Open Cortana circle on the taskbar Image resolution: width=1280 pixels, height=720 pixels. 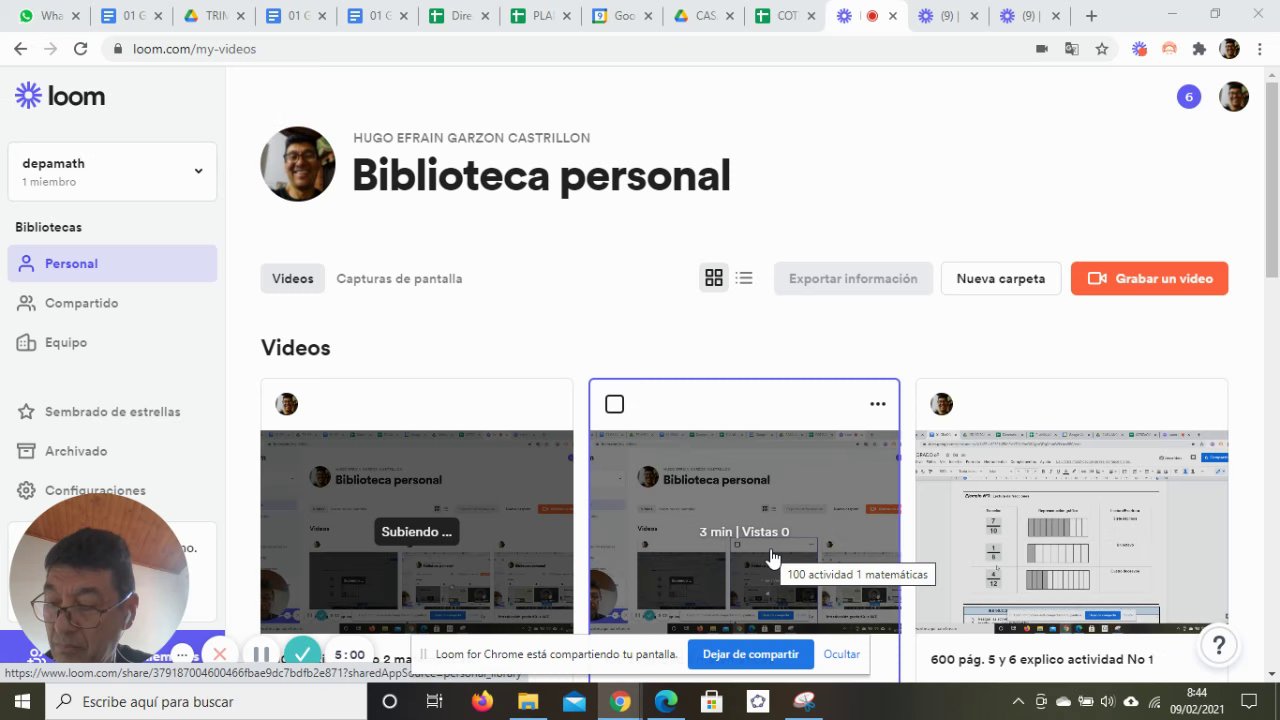(390, 702)
